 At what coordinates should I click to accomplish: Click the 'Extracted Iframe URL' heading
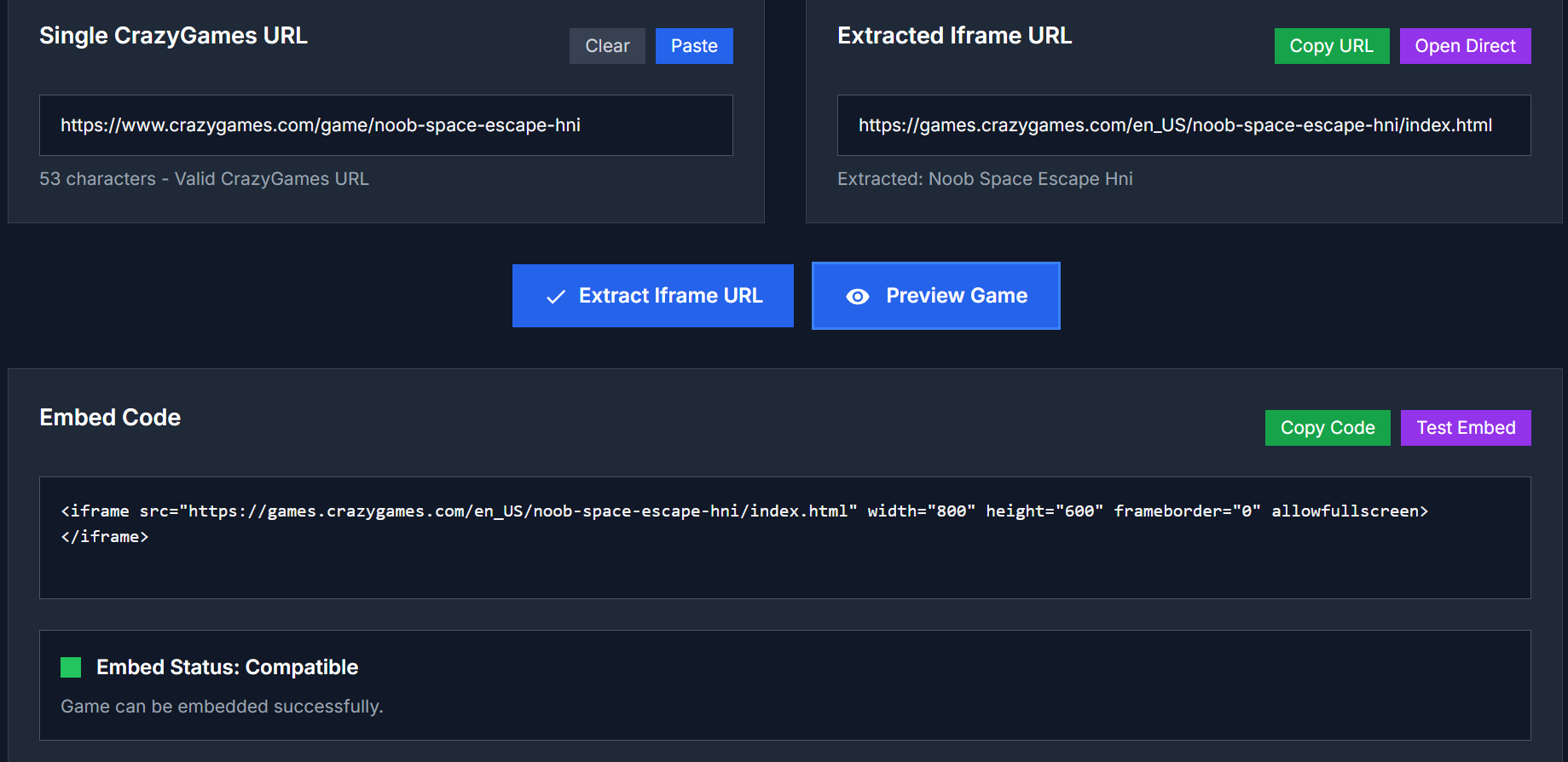coord(955,36)
